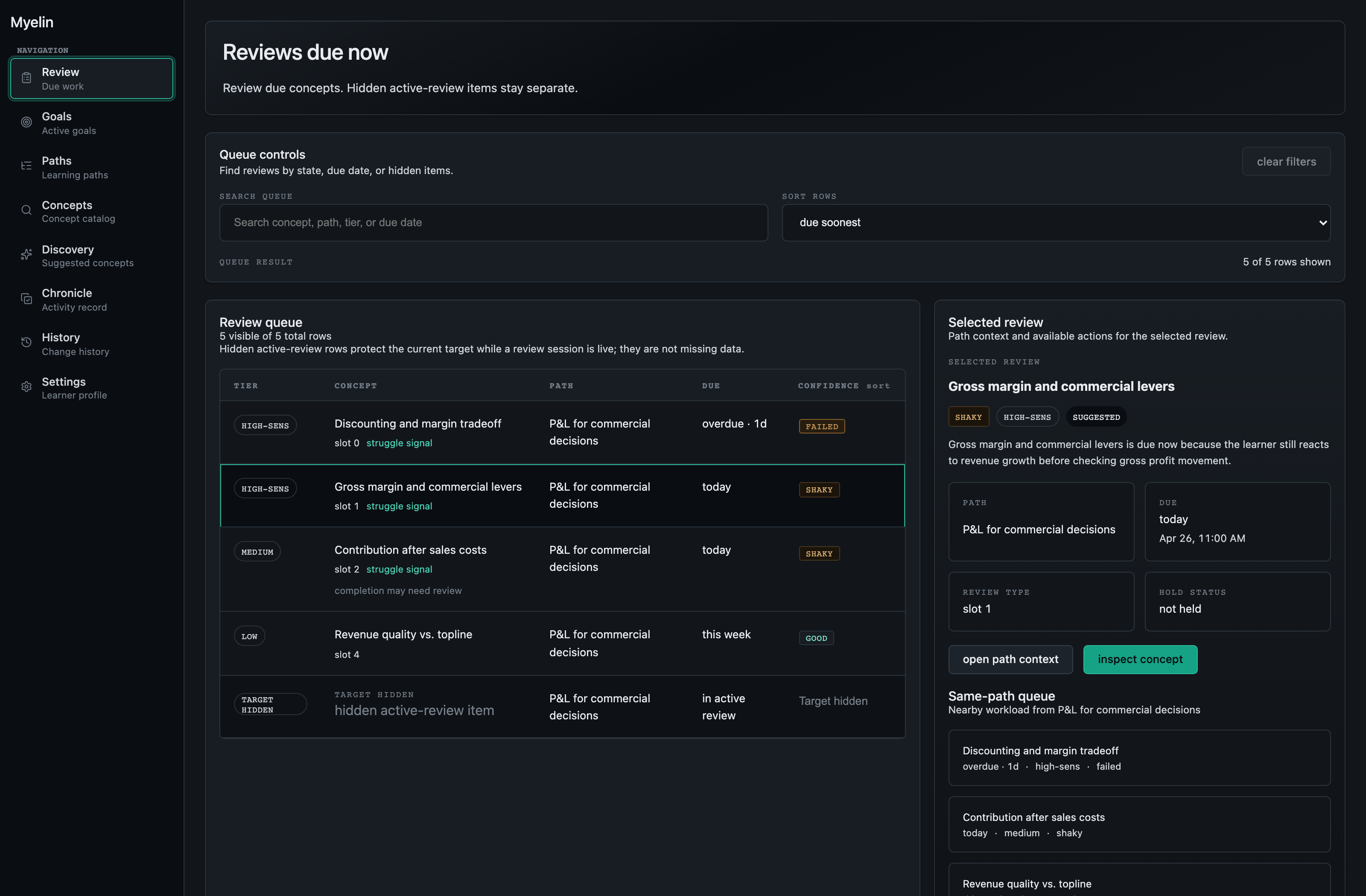Click the FAILED confidence badge

pos(821,426)
